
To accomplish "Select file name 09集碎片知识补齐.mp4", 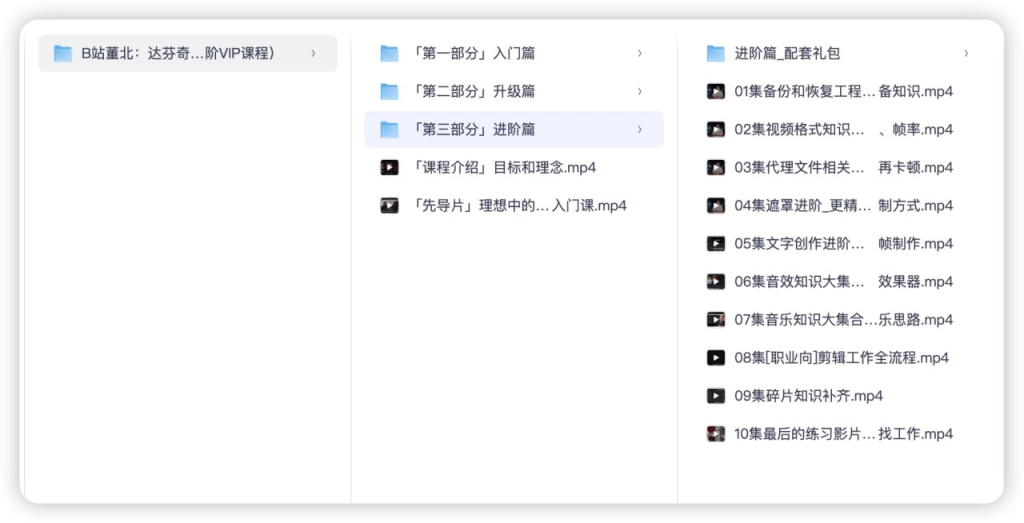I will (808, 396).
